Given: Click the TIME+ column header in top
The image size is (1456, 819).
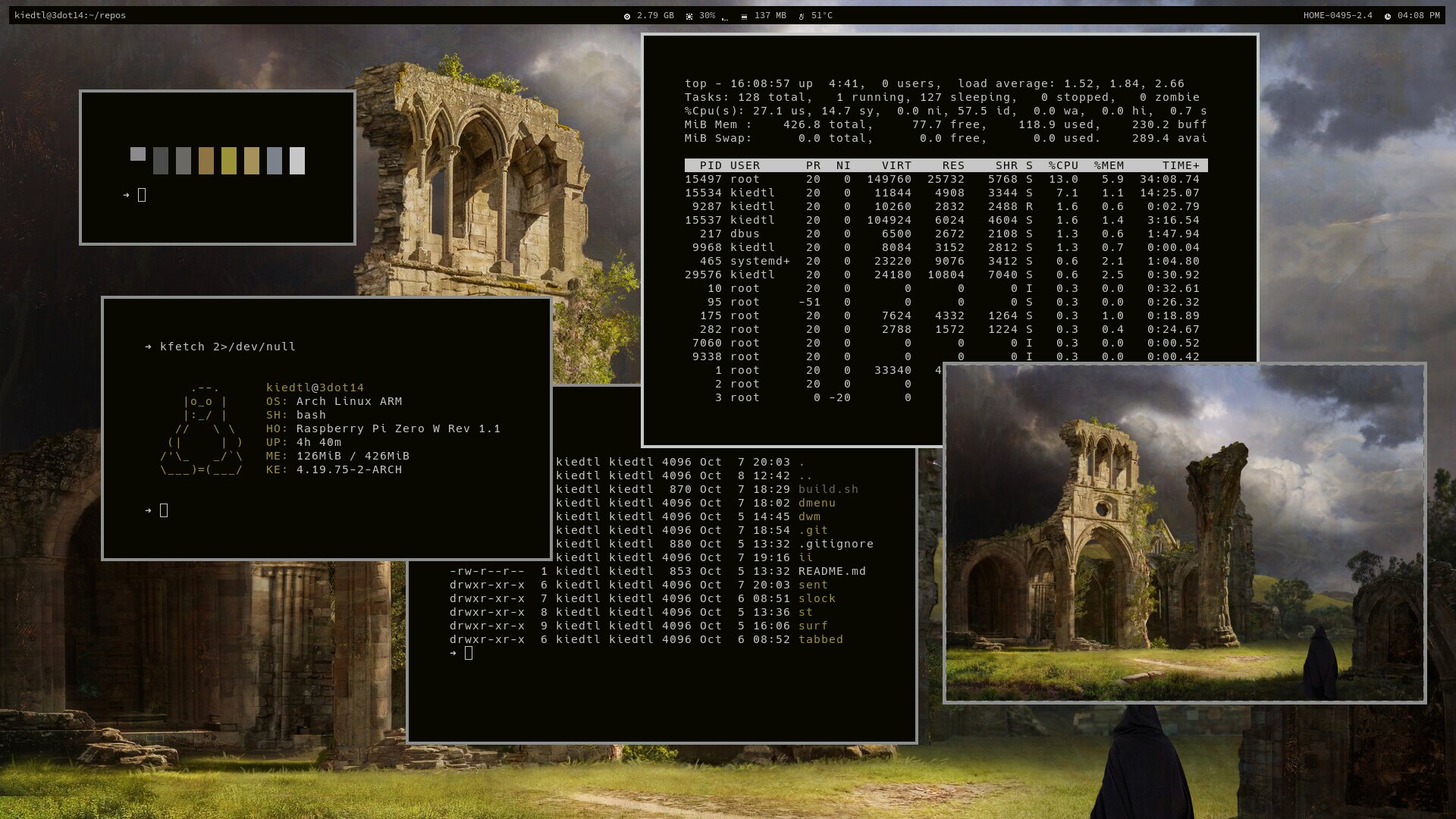Looking at the screenshot, I should click(1181, 165).
